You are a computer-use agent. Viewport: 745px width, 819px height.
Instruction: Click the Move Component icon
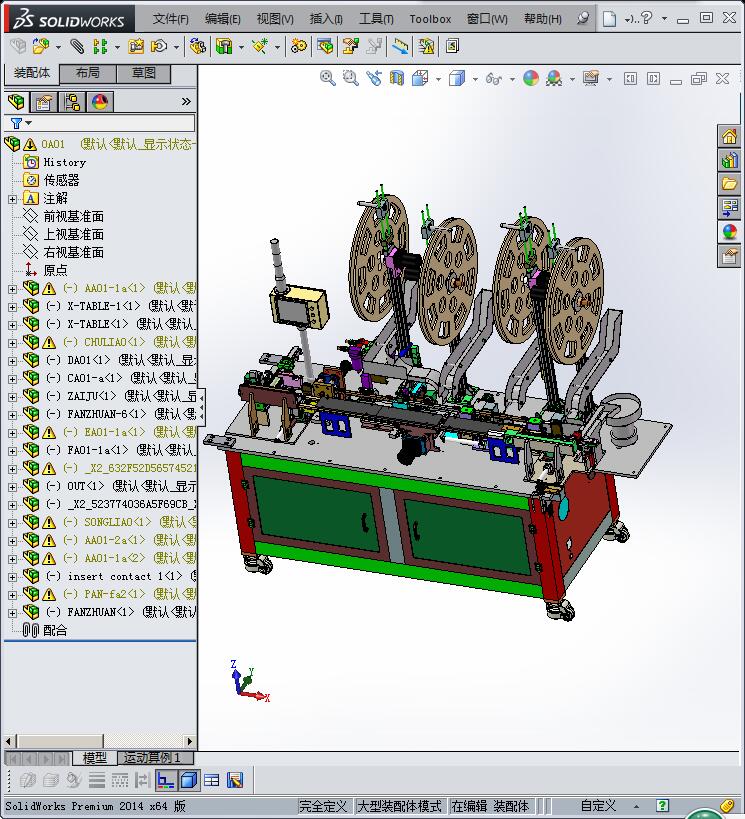[x=159, y=46]
